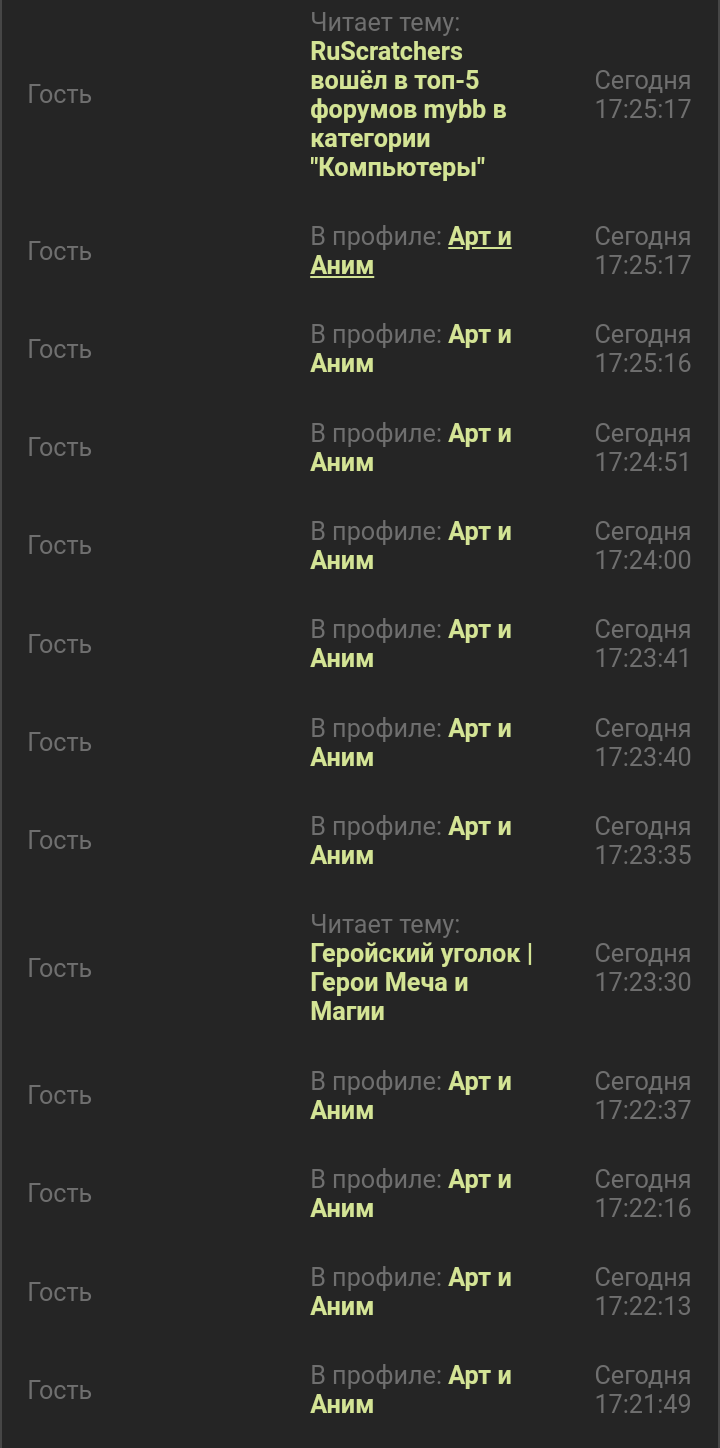Select the Гость entry in the 17:24:51 row
The width and height of the screenshot is (720, 1448).
coord(60,447)
